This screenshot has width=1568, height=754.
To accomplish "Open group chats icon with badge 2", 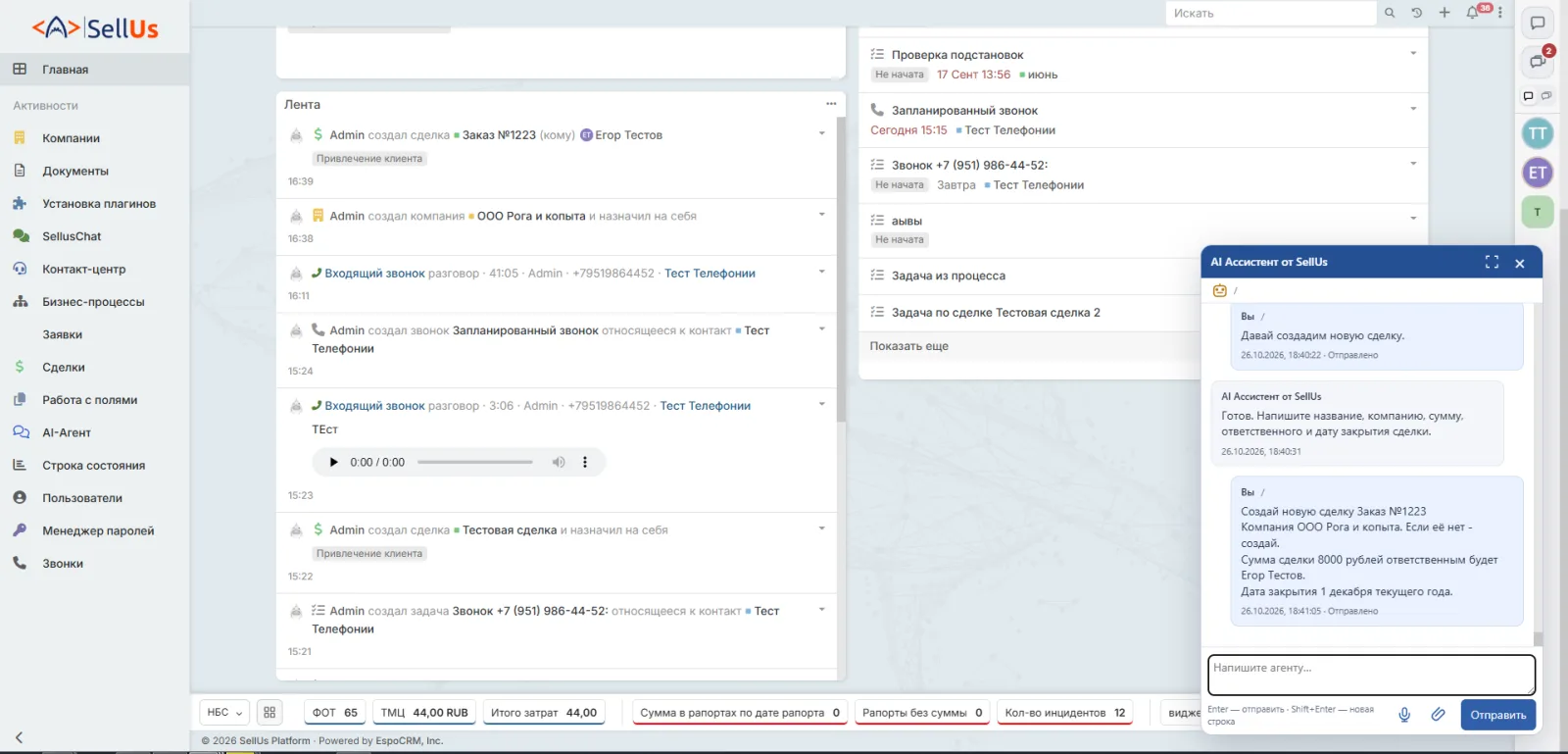I will (x=1538, y=62).
